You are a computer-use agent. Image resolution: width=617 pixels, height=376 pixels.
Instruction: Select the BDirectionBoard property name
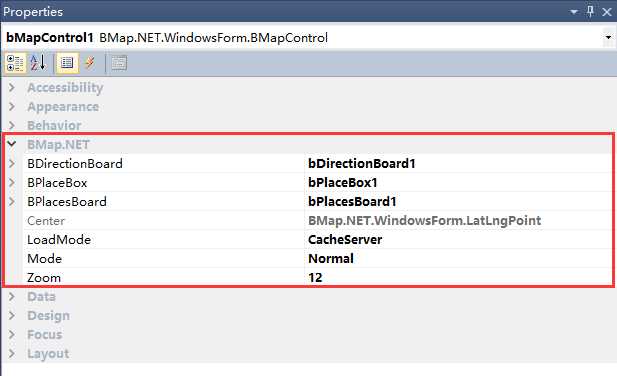click(x=75, y=163)
